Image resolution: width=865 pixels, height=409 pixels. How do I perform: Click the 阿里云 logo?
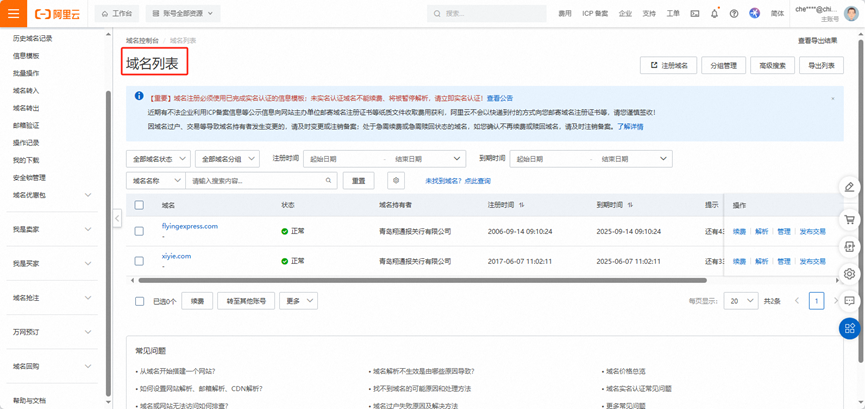pos(57,14)
